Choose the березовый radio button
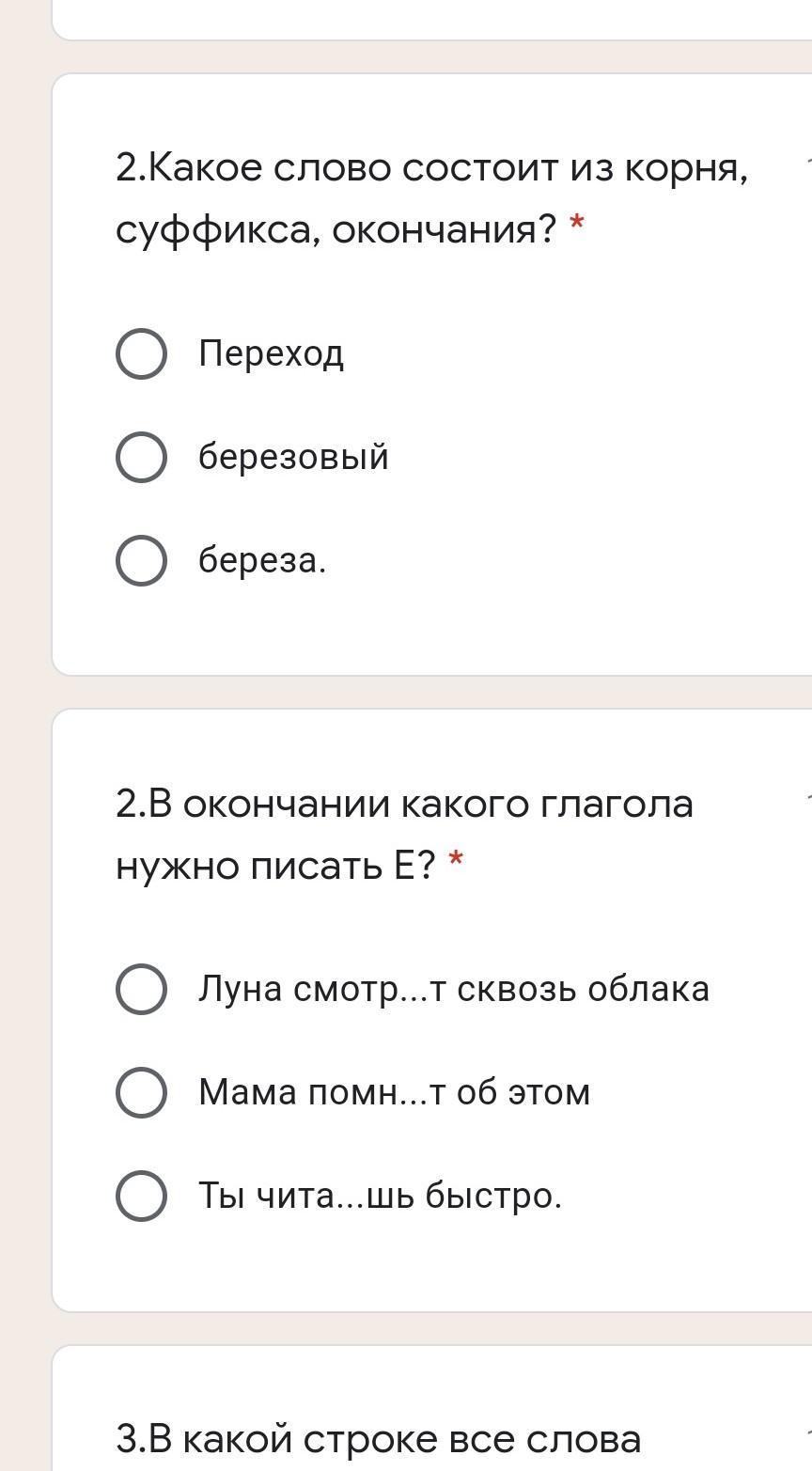Image resolution: width=812 pixels, height=1471 pixels. tap(142, 457)
